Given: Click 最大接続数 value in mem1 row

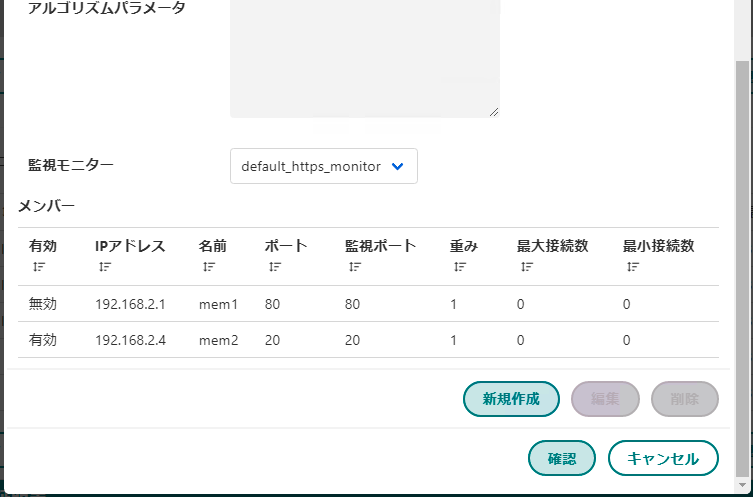Looking at the screenshot, I should click(x=521, y=304).
